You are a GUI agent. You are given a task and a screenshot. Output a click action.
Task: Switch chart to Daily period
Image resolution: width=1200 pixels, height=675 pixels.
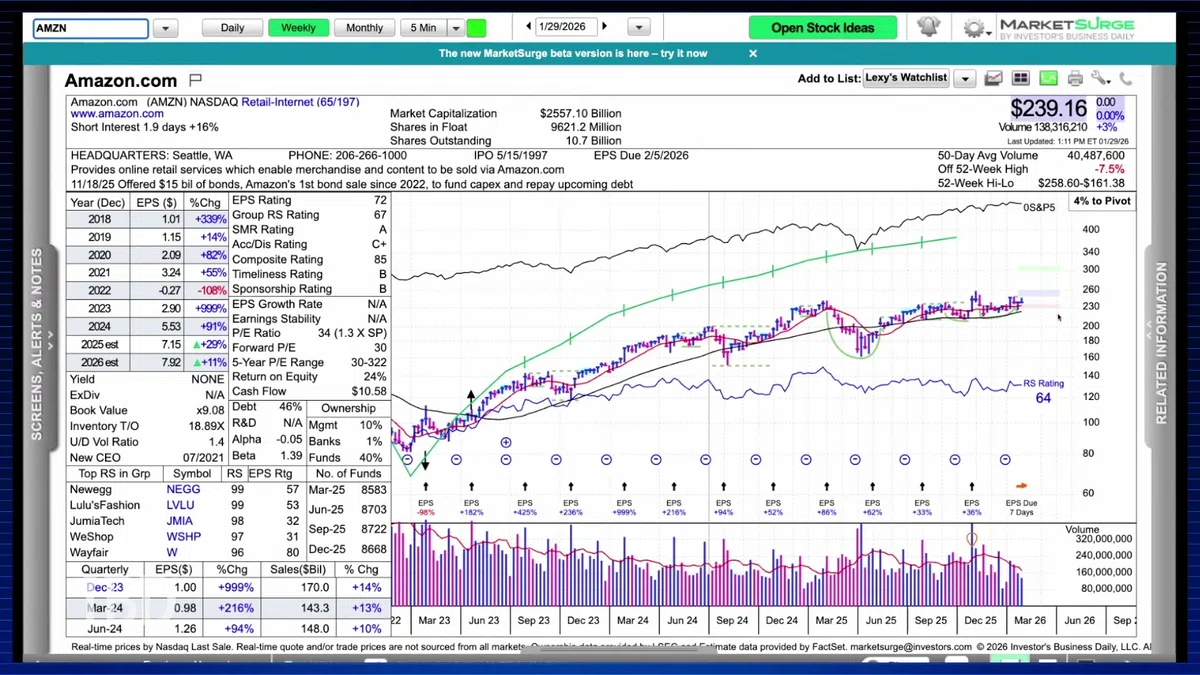tap(232, 28)
